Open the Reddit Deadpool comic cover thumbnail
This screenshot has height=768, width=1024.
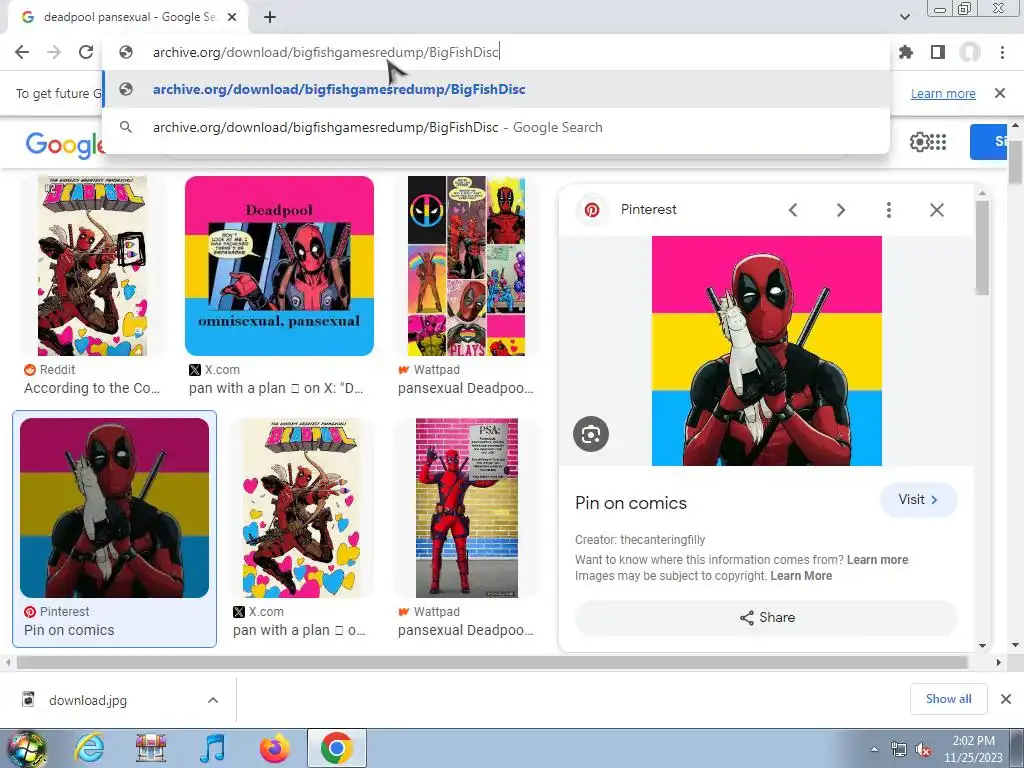93,266
